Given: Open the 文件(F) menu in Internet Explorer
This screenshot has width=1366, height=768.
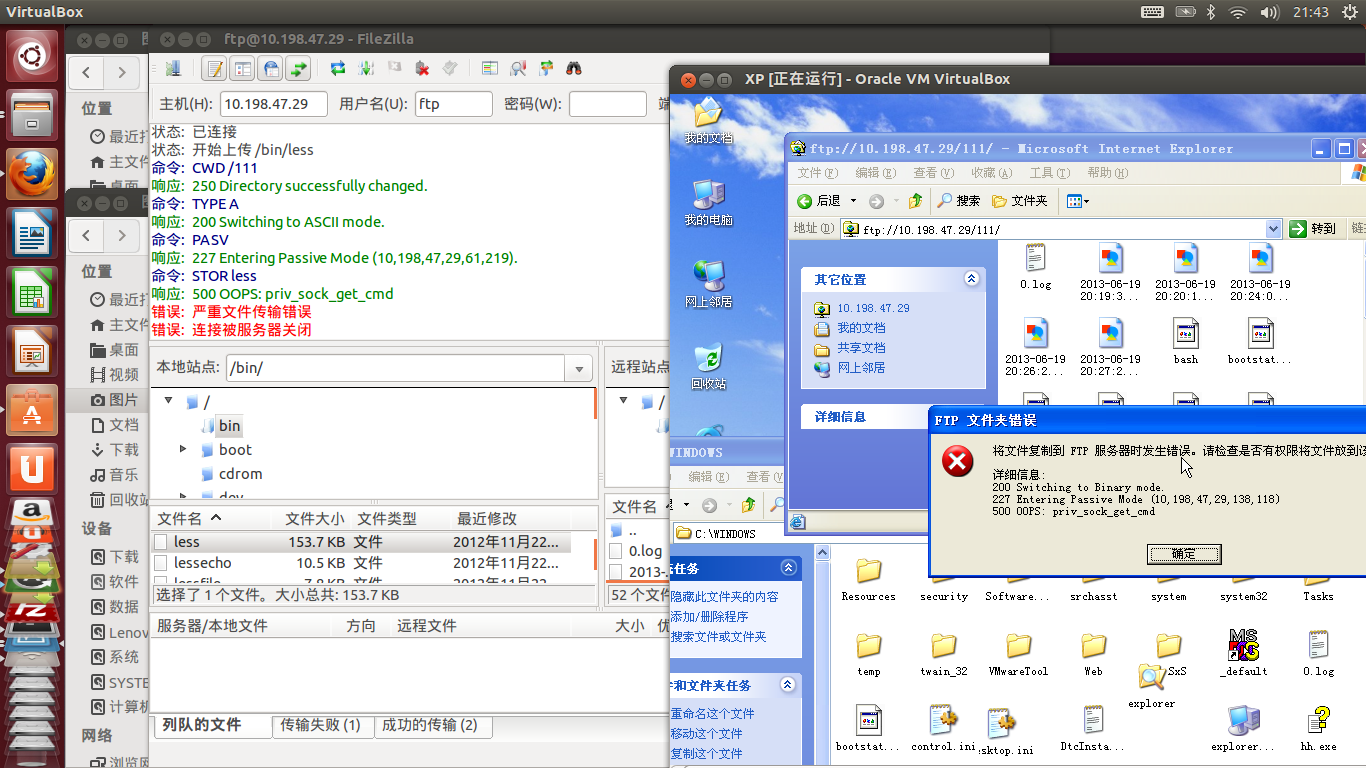Looking at the screenshot, I should click(x=818, y=173).
